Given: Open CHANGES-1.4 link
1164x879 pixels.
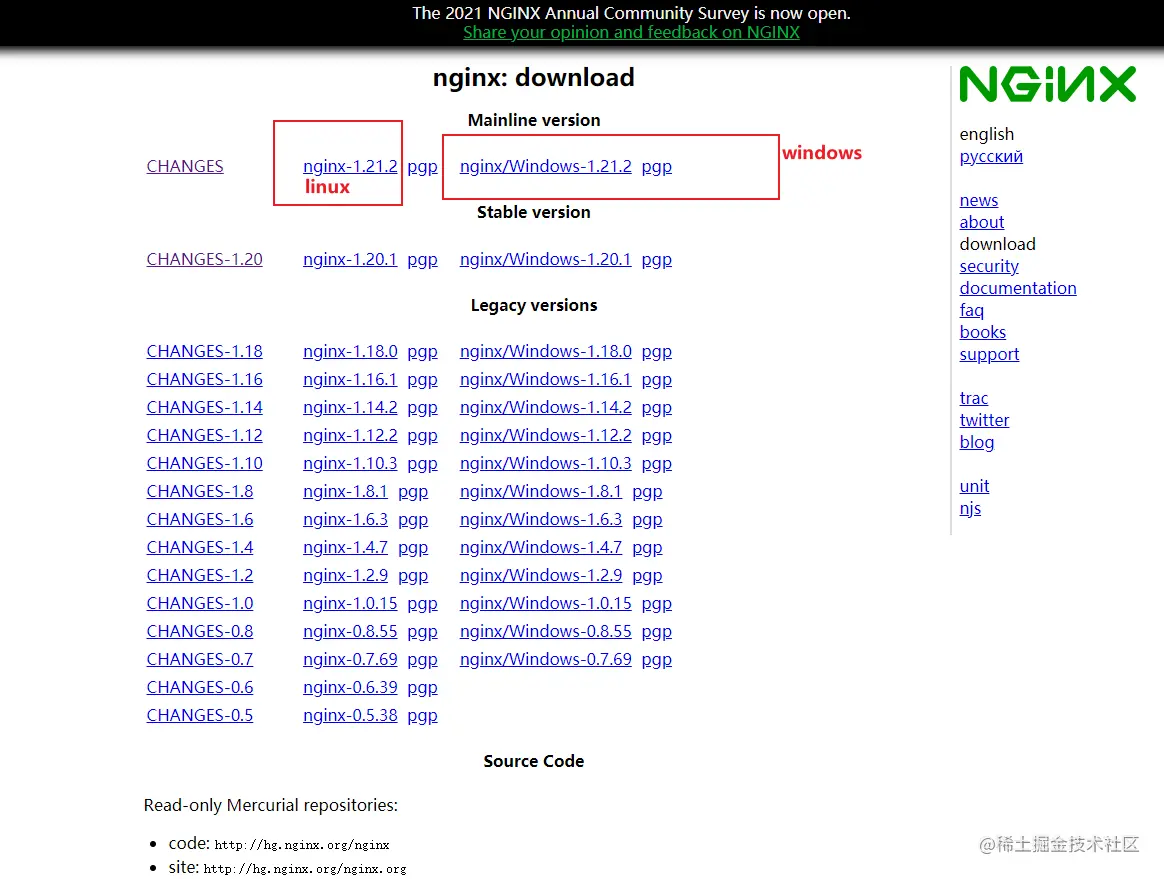Looking at the screenshot, I should (200, 547).
